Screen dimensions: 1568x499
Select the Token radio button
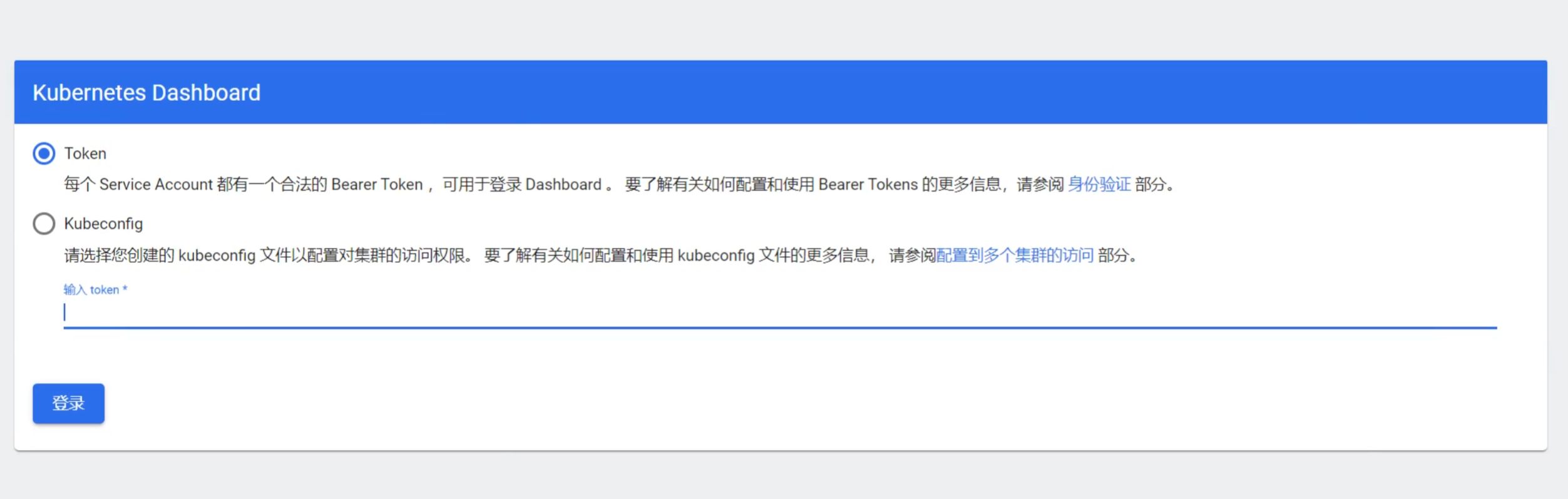click(44, 153)
